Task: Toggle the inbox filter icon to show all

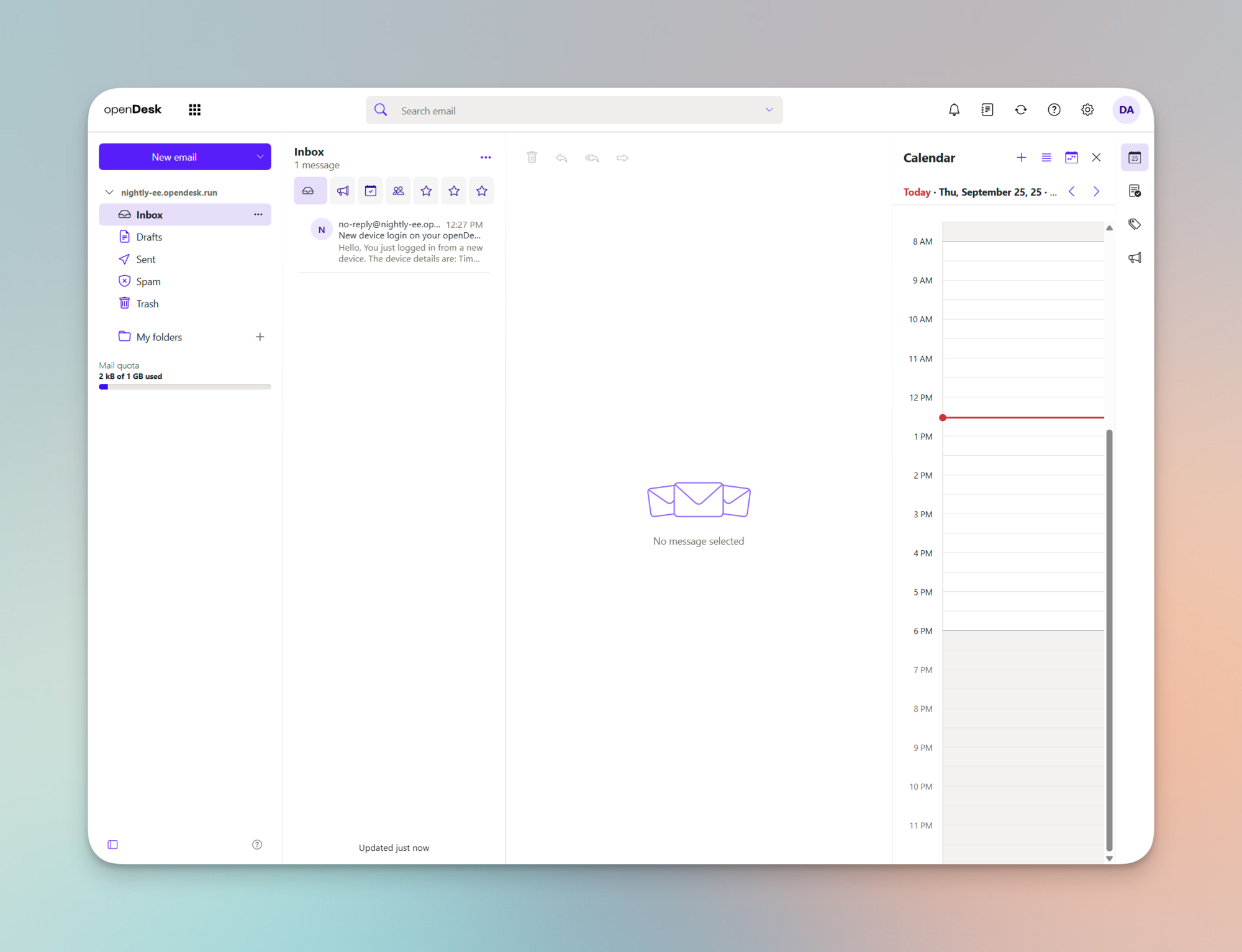Action: pyautogui.click(x=310, y=191)
